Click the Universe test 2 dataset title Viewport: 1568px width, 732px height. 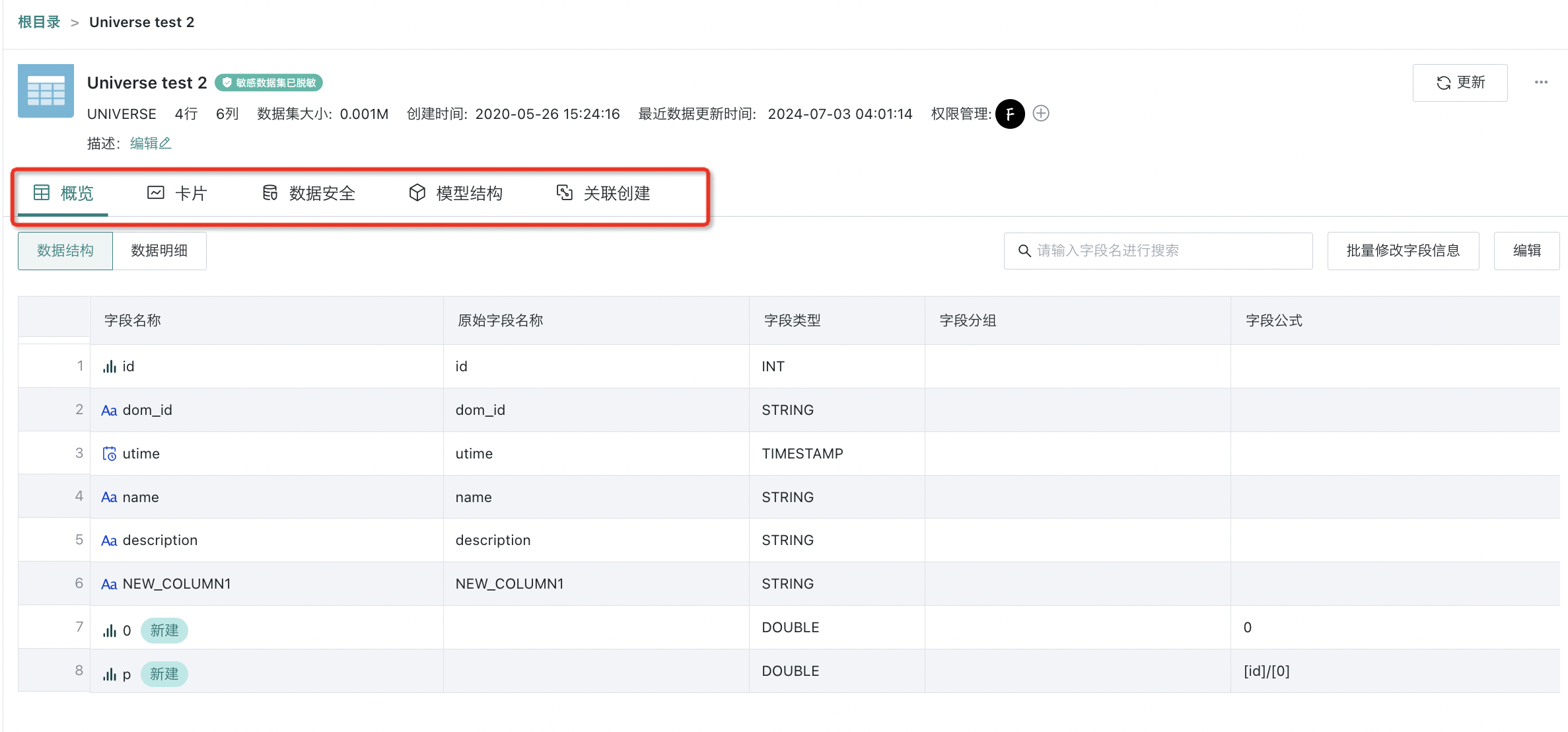pos(147,83)
